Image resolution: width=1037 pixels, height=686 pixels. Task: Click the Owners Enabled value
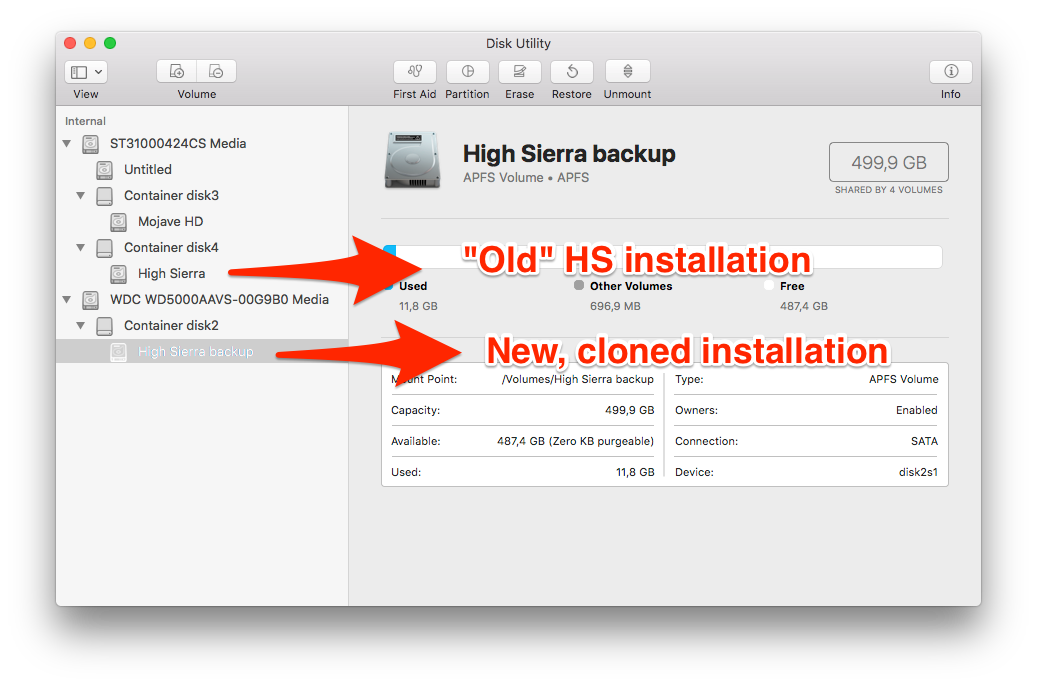[917, 410]
